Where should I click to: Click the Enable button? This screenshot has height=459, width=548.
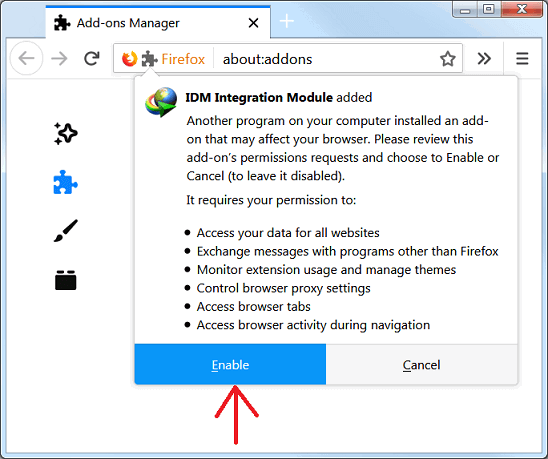[x=230, y=364]
